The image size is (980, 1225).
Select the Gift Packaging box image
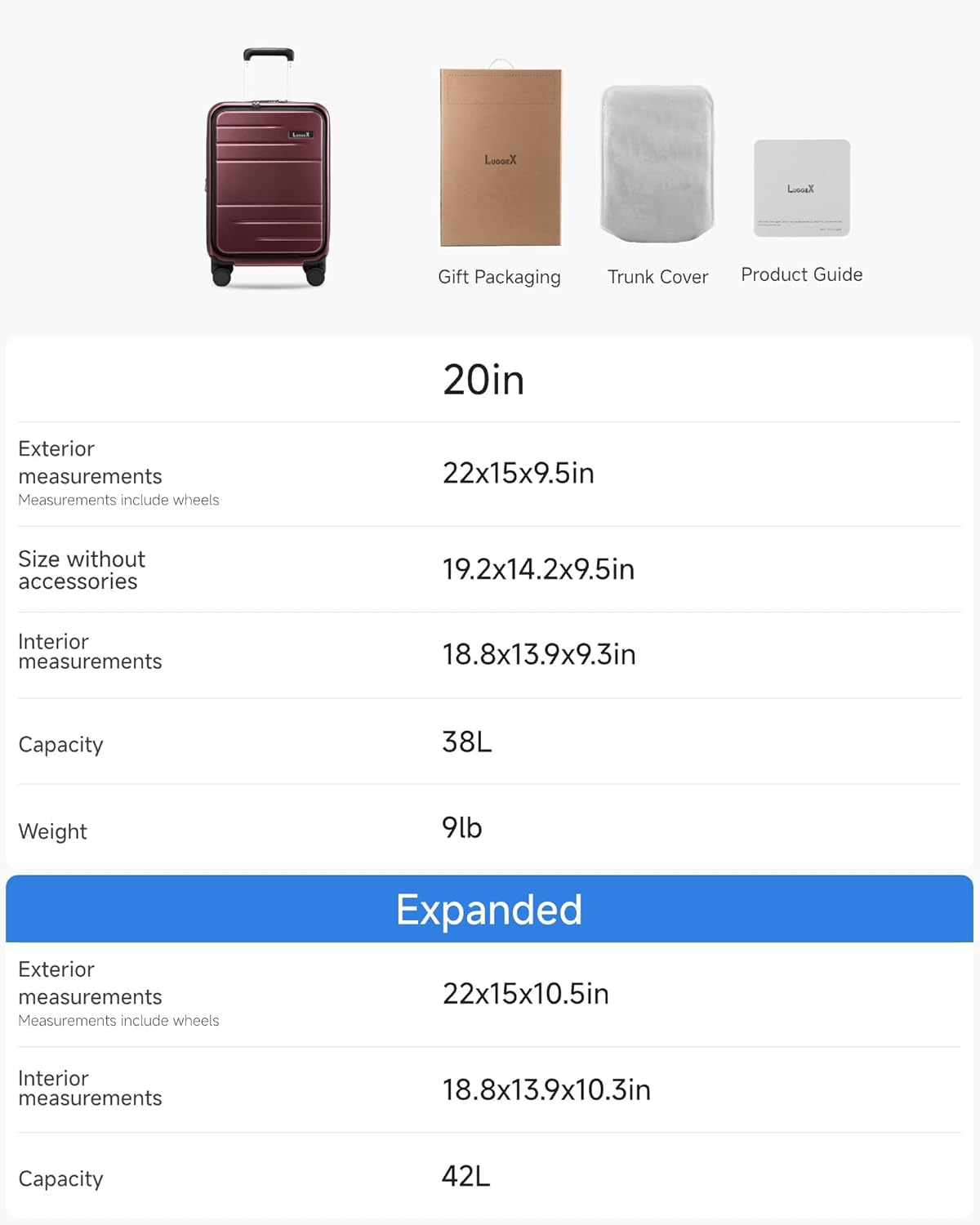(x=501, y=158)
